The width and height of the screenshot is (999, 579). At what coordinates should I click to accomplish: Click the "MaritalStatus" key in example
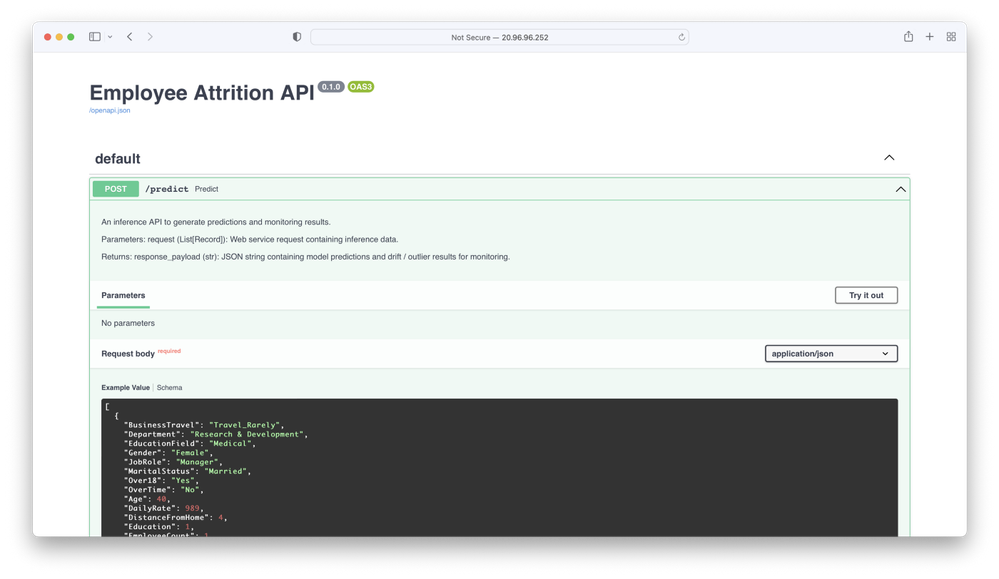pos(159,471)
